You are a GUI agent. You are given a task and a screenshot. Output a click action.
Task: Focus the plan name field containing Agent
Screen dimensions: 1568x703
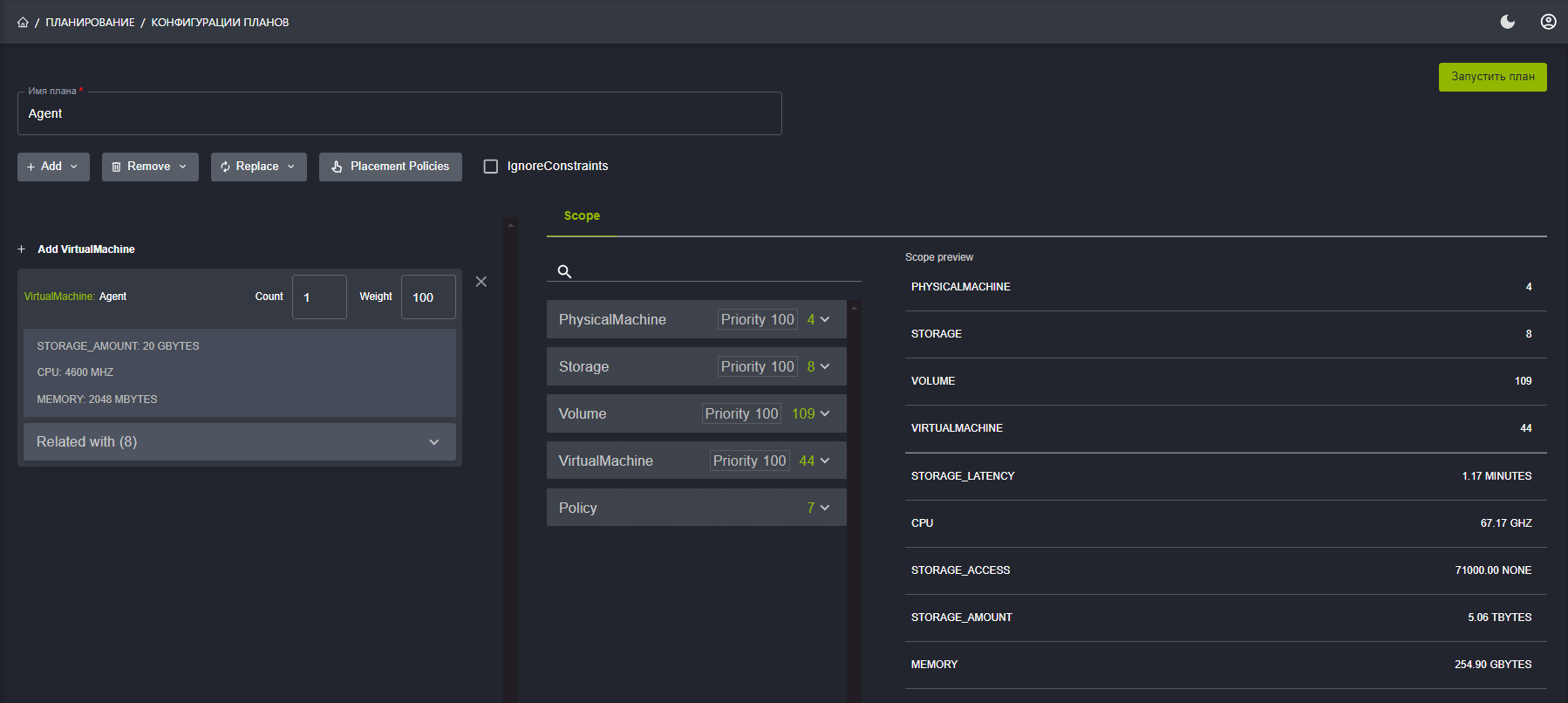pyautogui.click(x=399, y=113)
